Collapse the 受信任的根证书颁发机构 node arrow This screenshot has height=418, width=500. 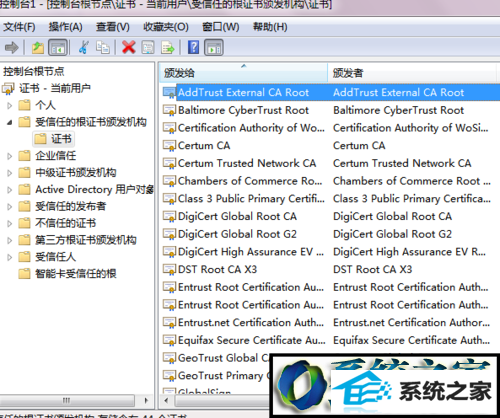tap(9, 123)
